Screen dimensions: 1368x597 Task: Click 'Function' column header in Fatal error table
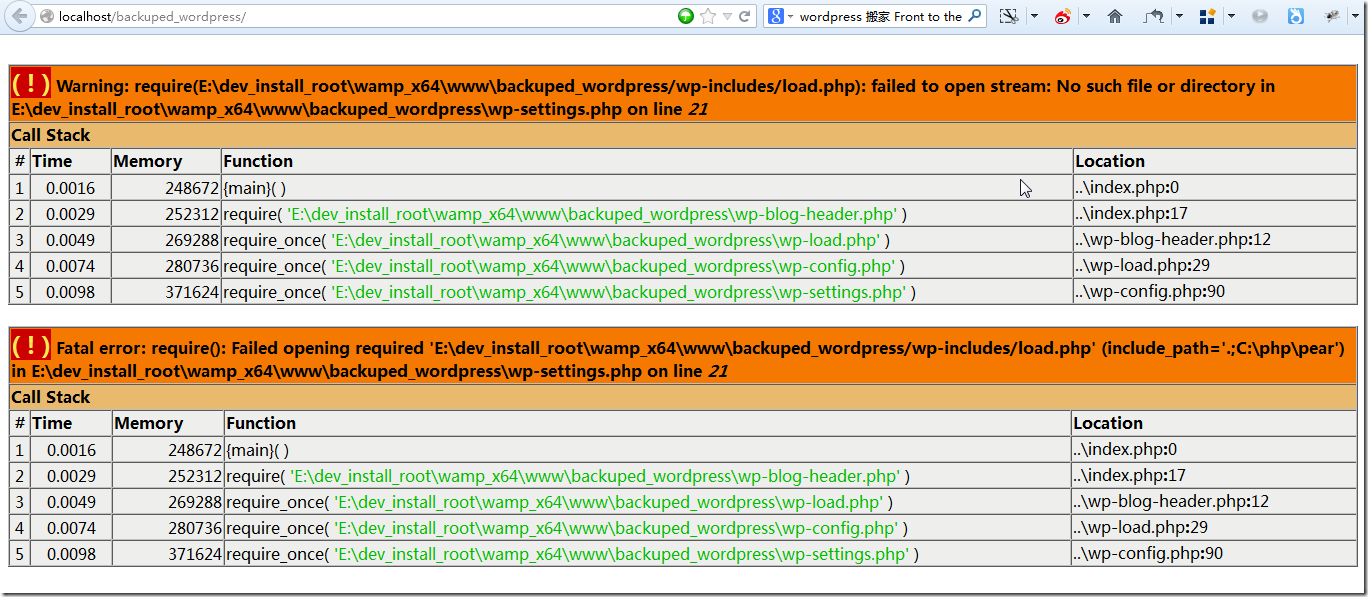pos(261,423)
